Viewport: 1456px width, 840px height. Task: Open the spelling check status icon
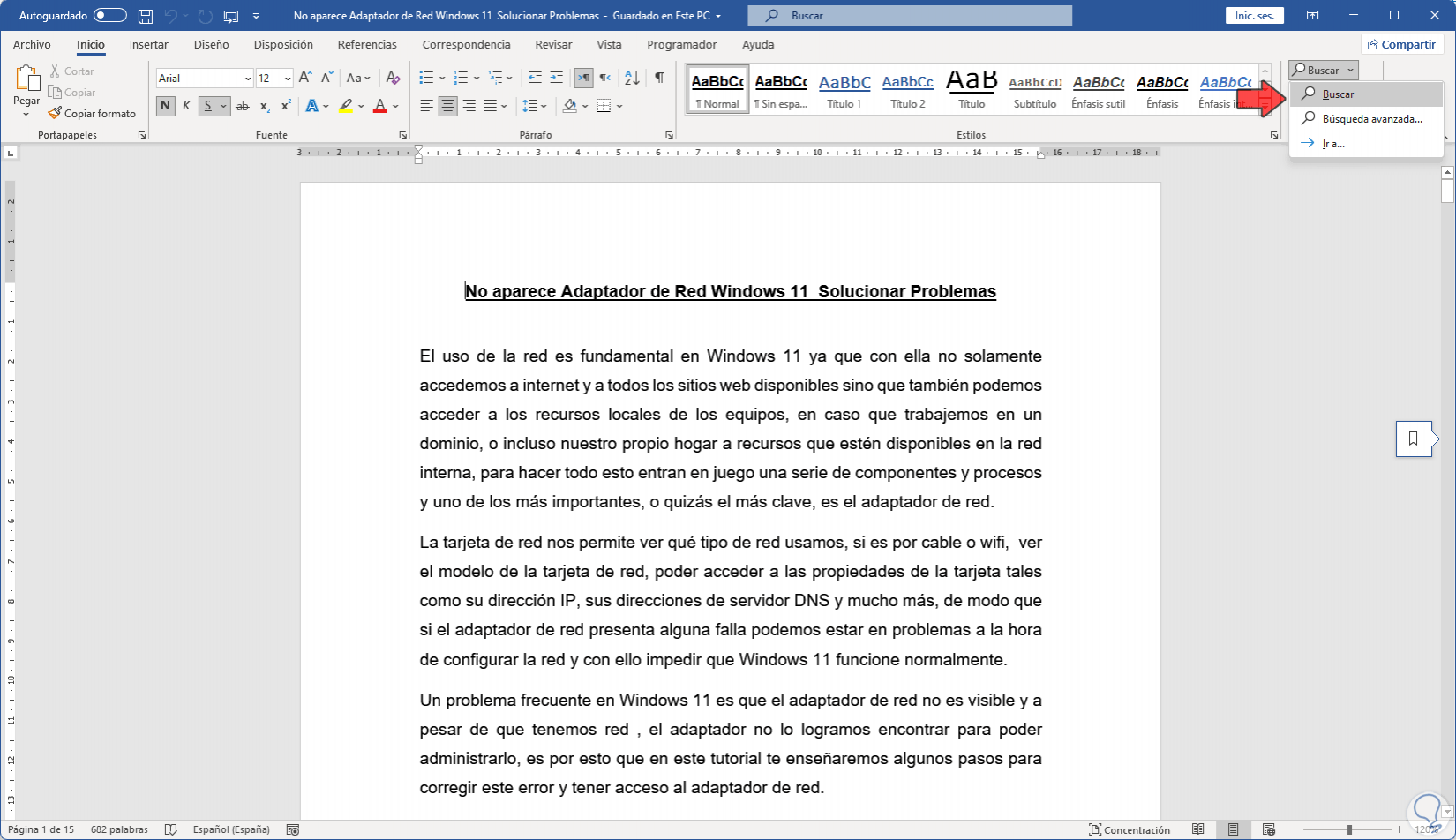pos(171,829)
